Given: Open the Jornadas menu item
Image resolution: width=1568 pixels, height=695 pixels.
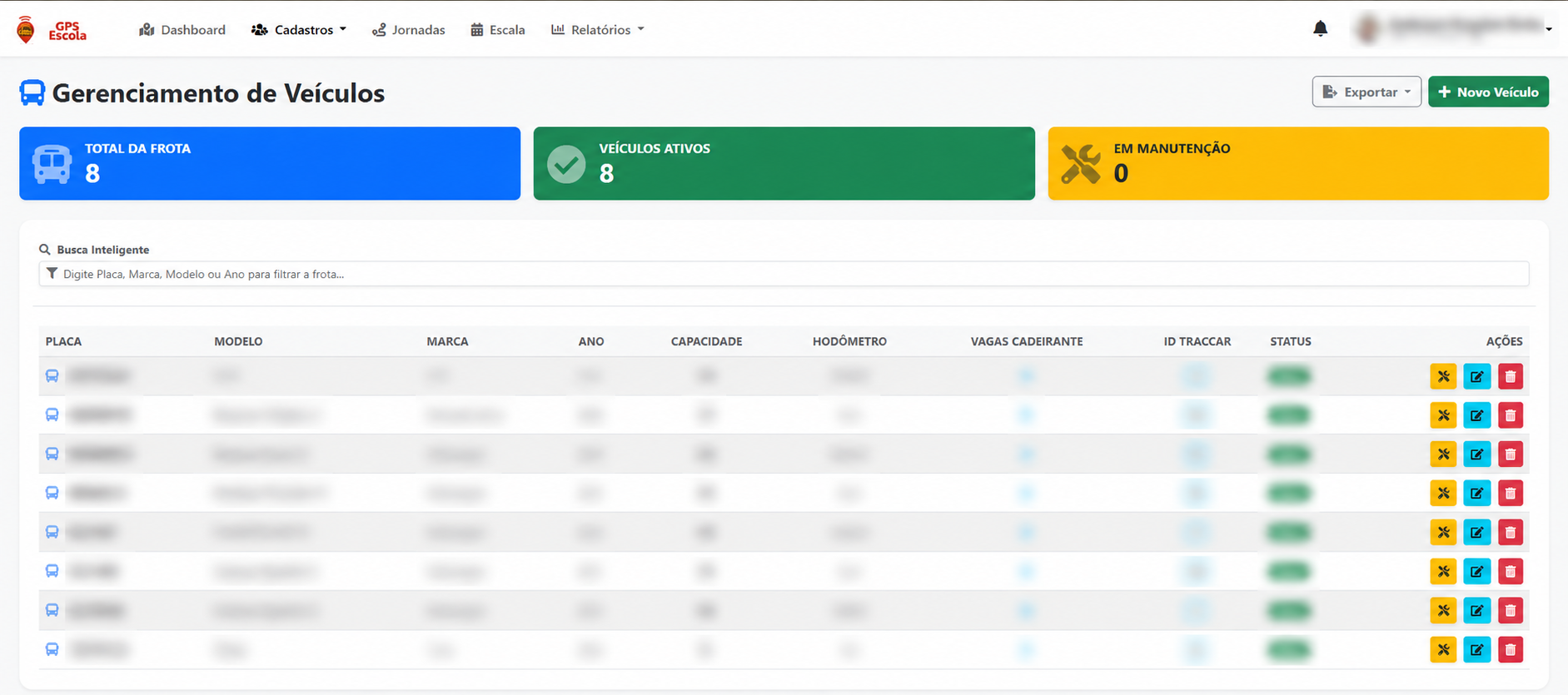Looking at the screenshot, I should coord(408,30).
